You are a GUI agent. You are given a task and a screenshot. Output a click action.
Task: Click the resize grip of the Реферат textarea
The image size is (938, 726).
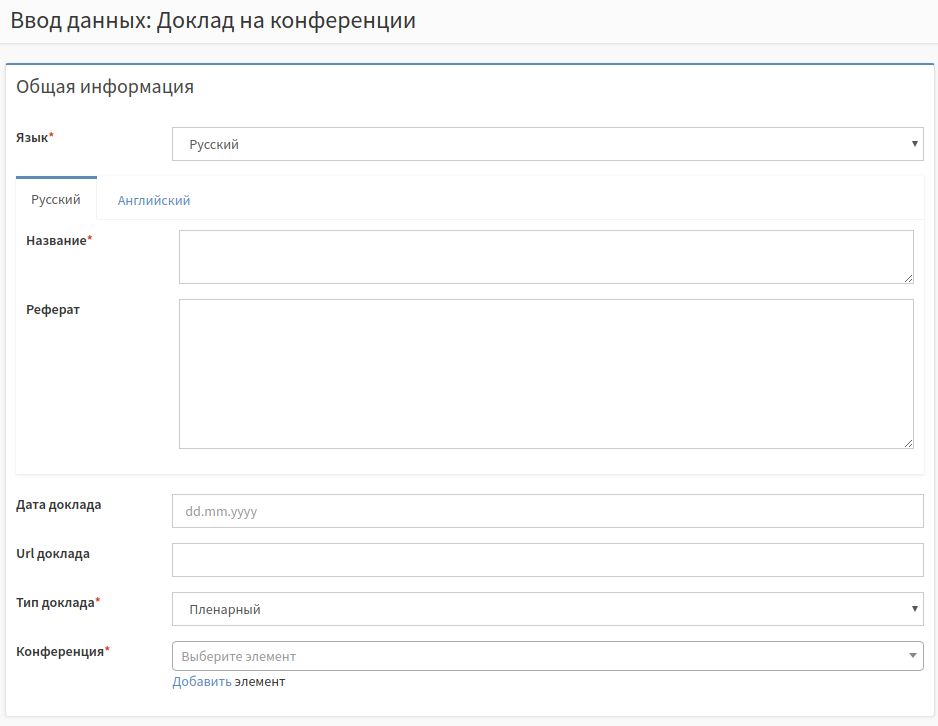pyautogui.click(x=910, y=443)
